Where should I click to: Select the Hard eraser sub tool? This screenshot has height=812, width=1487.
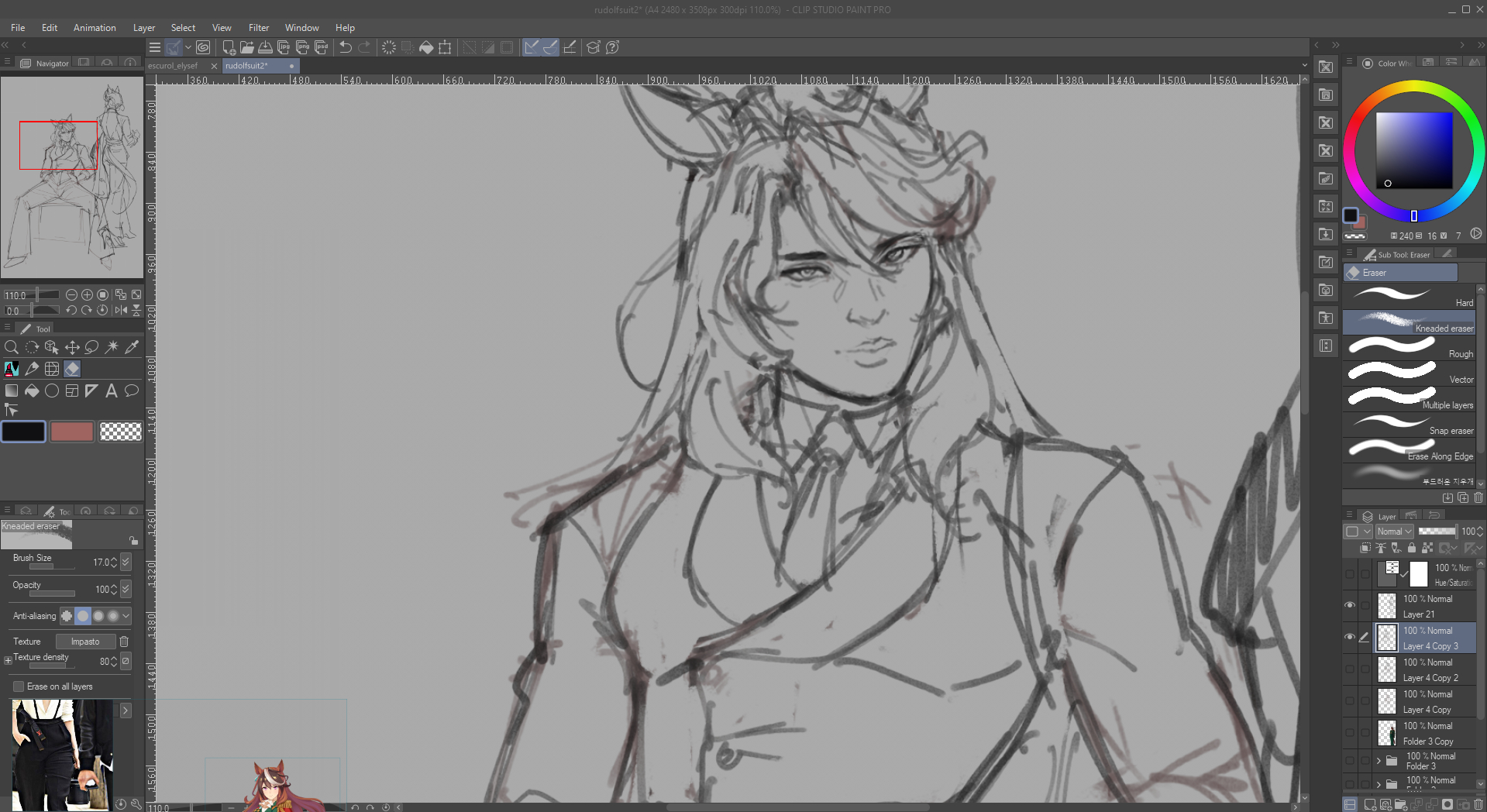pyautogui.click(x=1409, y=296)
